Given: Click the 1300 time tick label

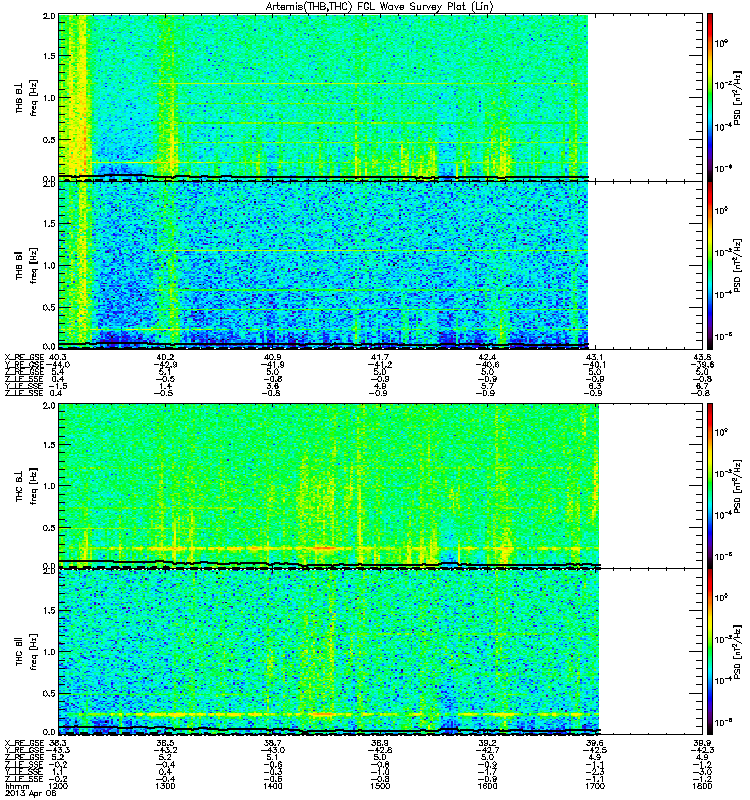Looking at the screenshot, I should [x=165, y=786].
